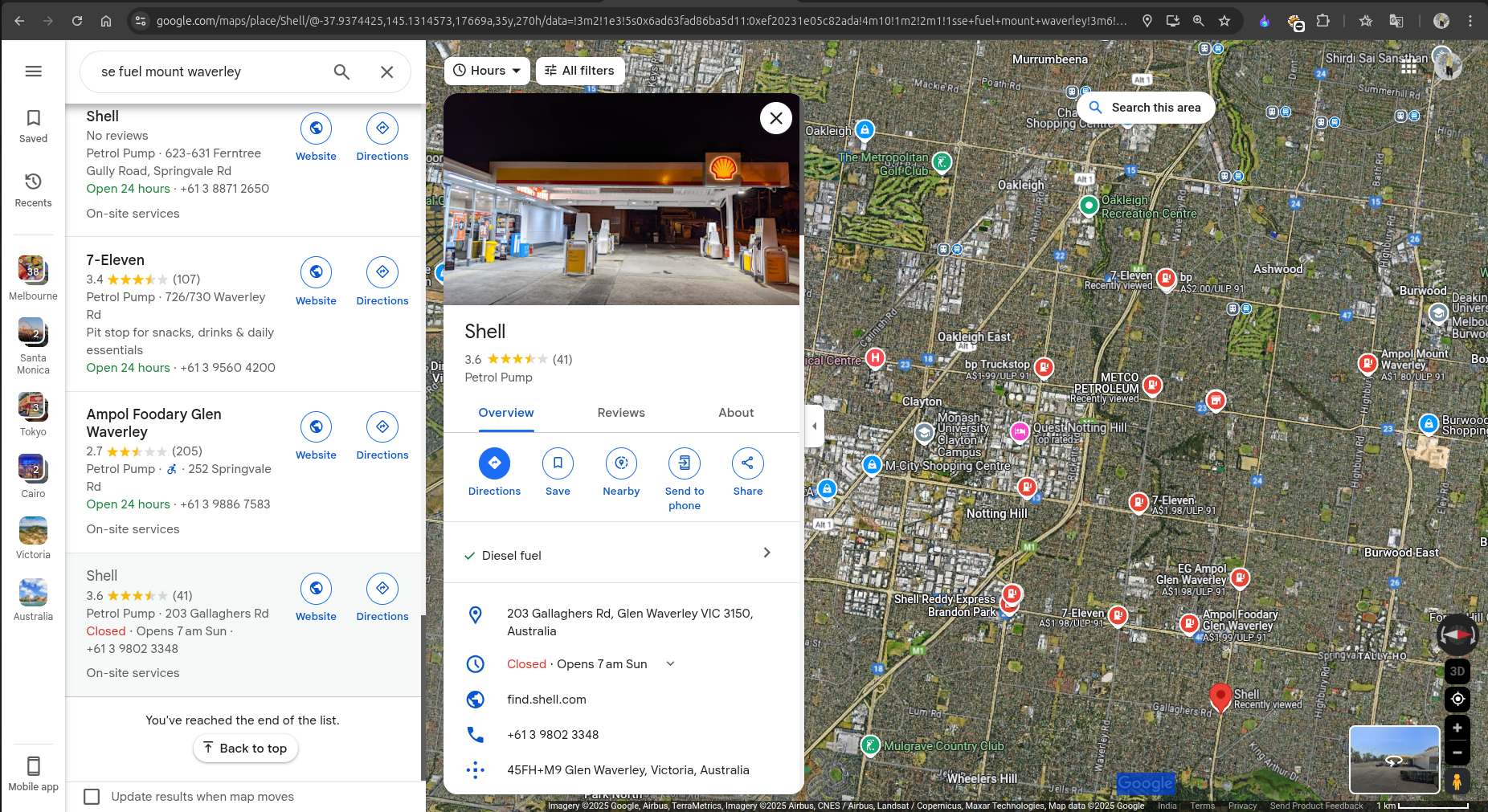
Task: Get Directions to Shell 203 Gallaghers Rd
Action: pos(382,598)
